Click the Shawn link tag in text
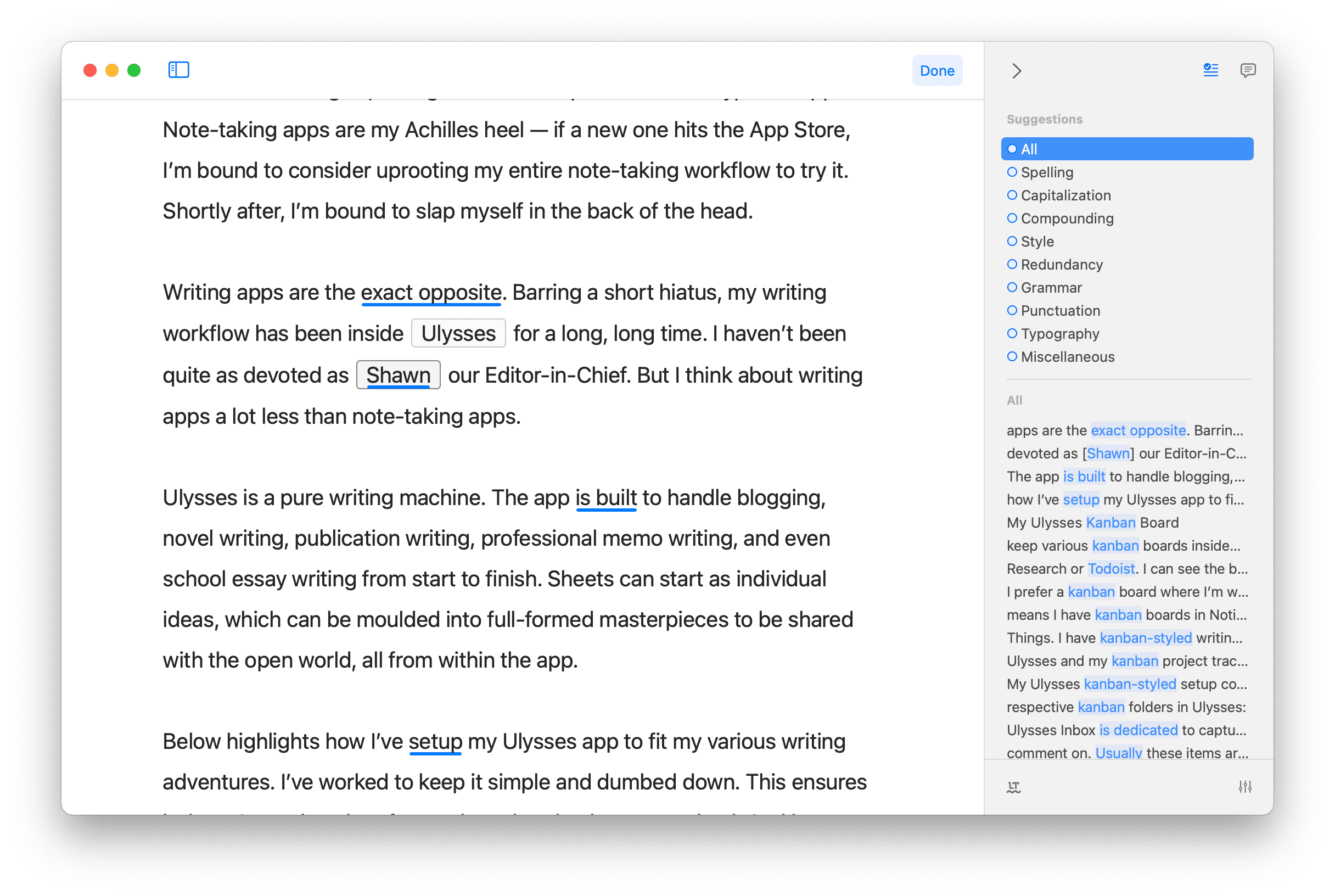The width and height of the screenshot is (1335, 896). [x=398, y=376]
